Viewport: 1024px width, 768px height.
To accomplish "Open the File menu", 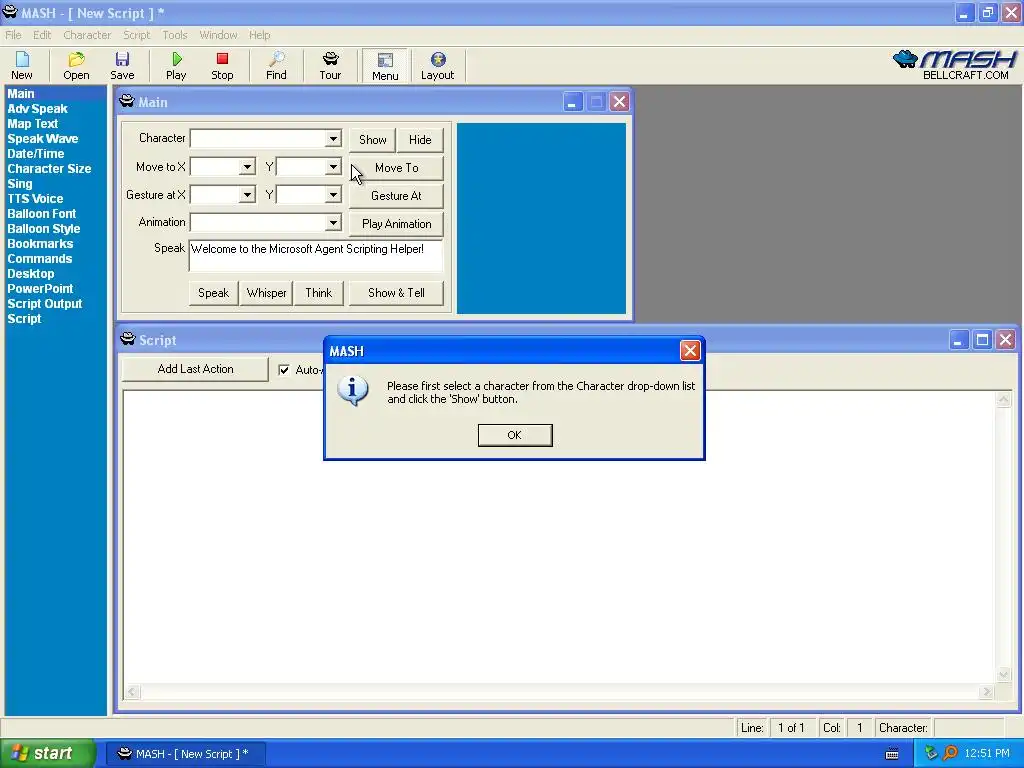I will pyautogui.click(x=13, y=35).
